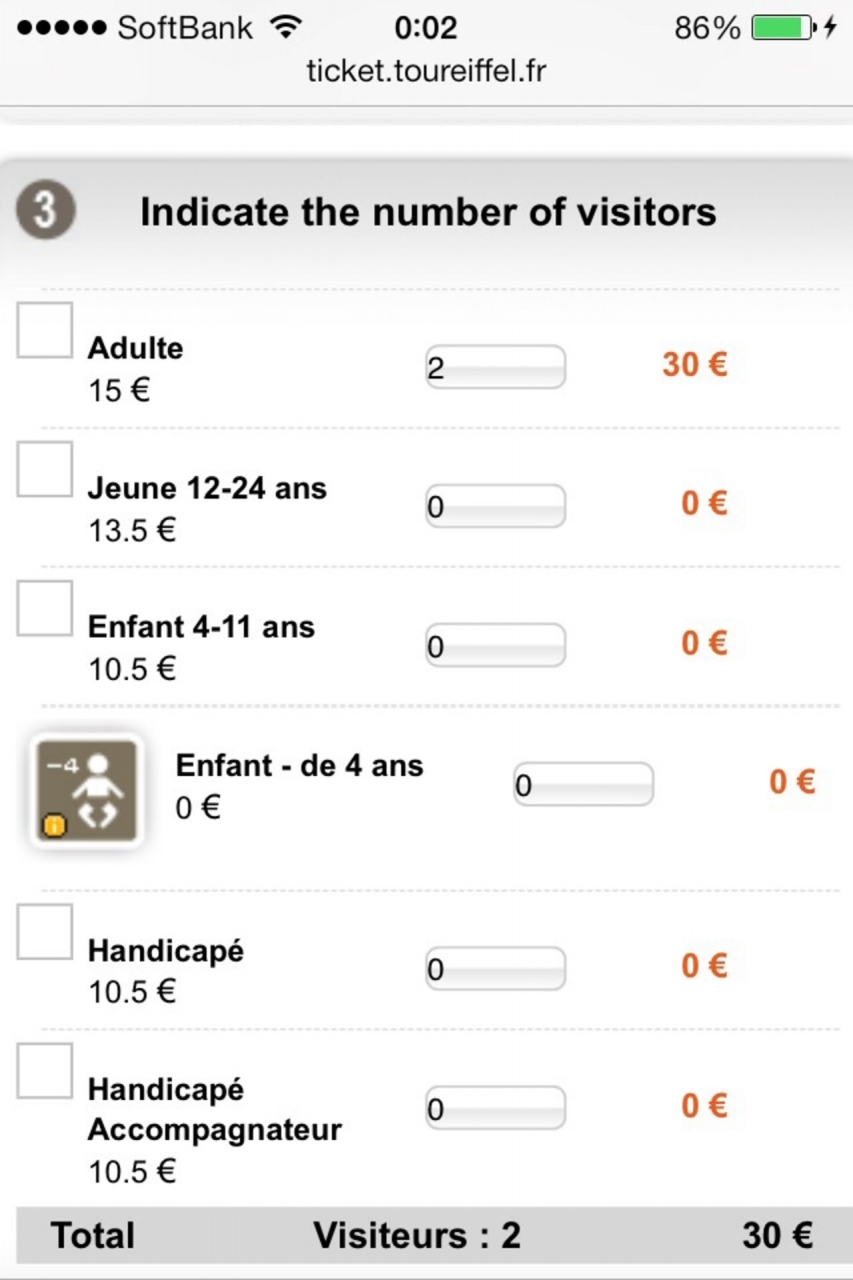Check the Adulte checkbox
Image resolution: width=853 pixels, height=1280 pixels.
tap(45, 330)
